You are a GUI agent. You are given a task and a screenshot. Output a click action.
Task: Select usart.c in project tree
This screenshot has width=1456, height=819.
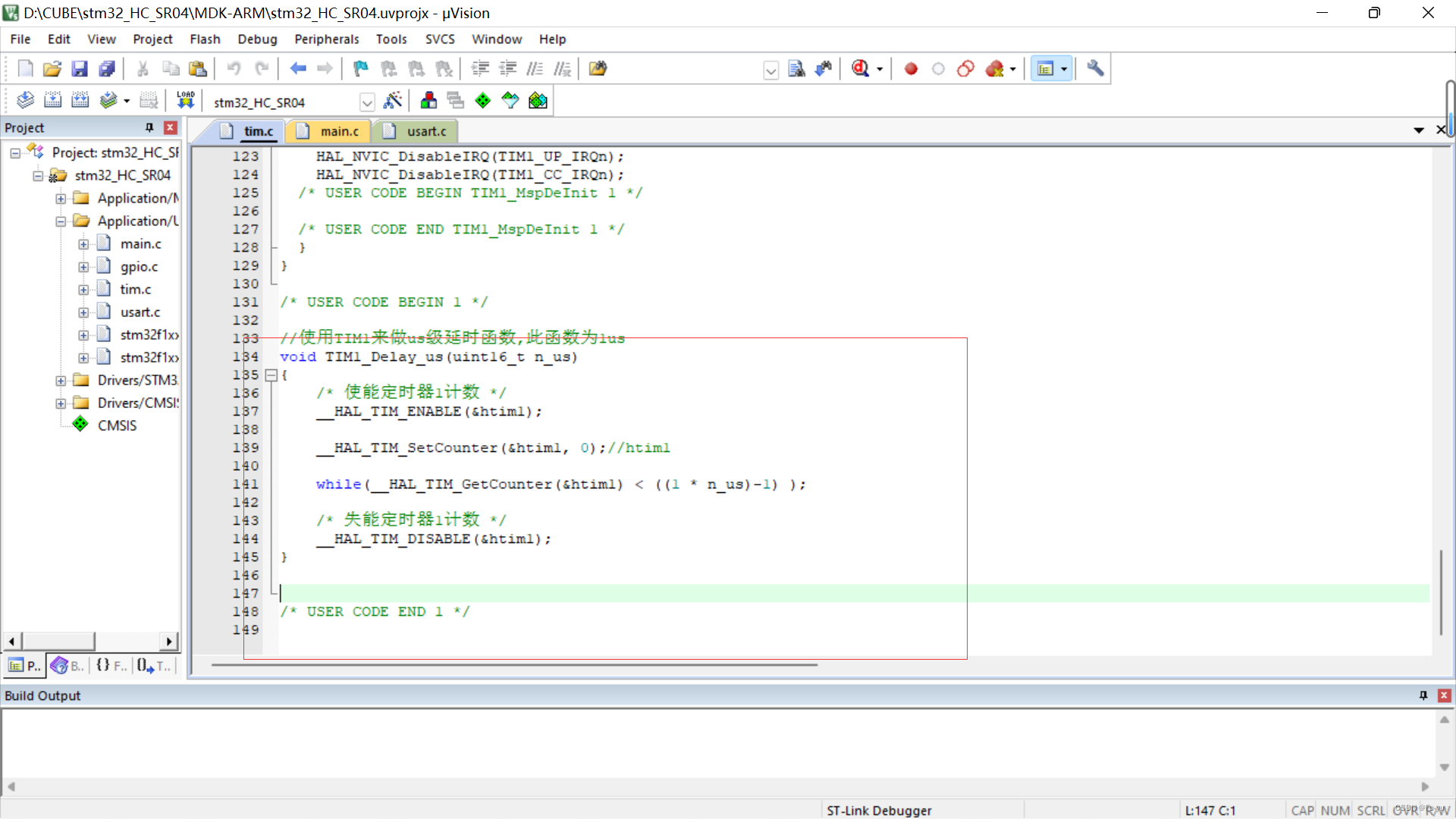(140, 312)
